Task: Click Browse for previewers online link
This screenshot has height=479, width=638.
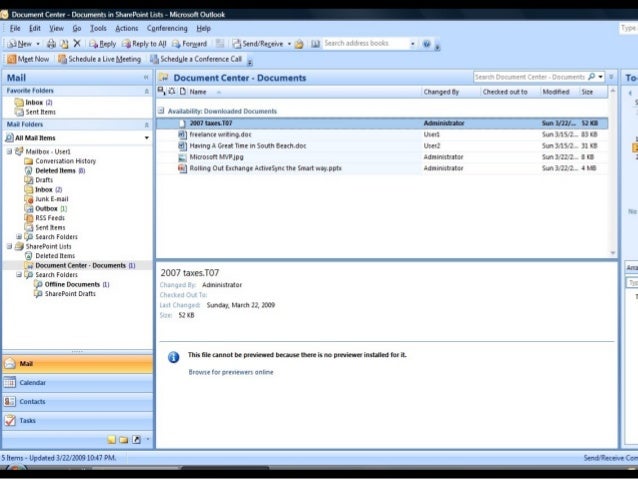Action: (231, 372)
